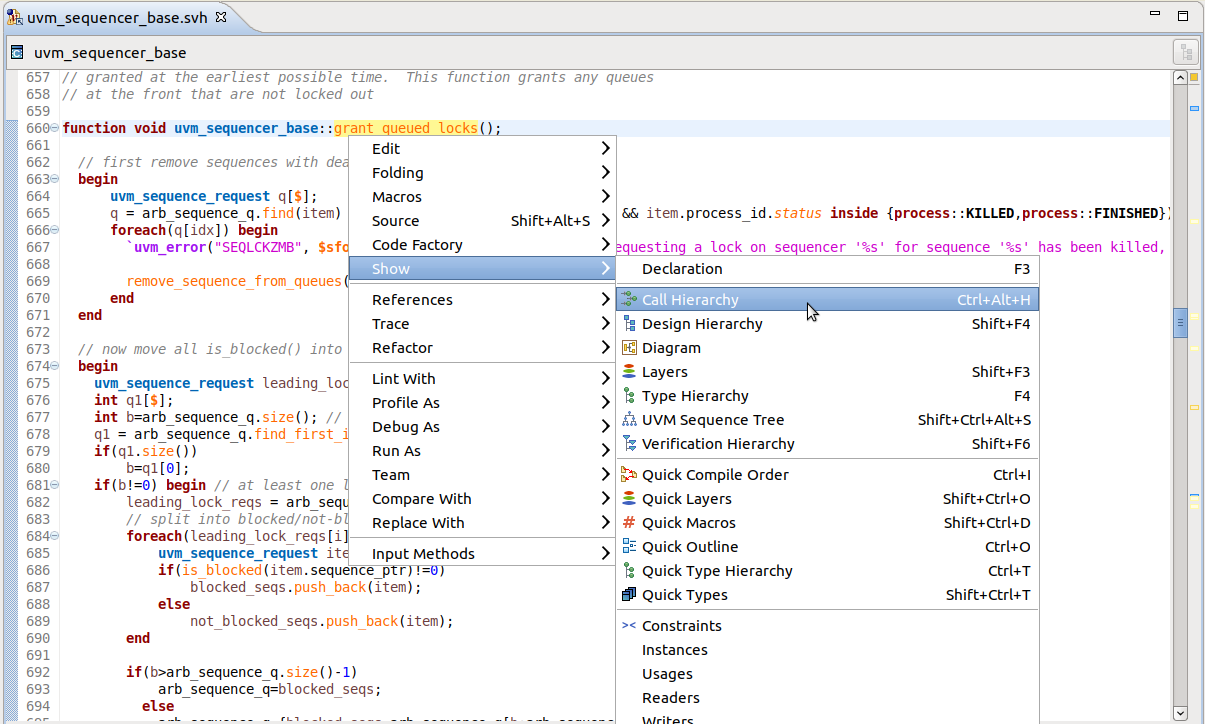Click the Layers view icon

628,371
